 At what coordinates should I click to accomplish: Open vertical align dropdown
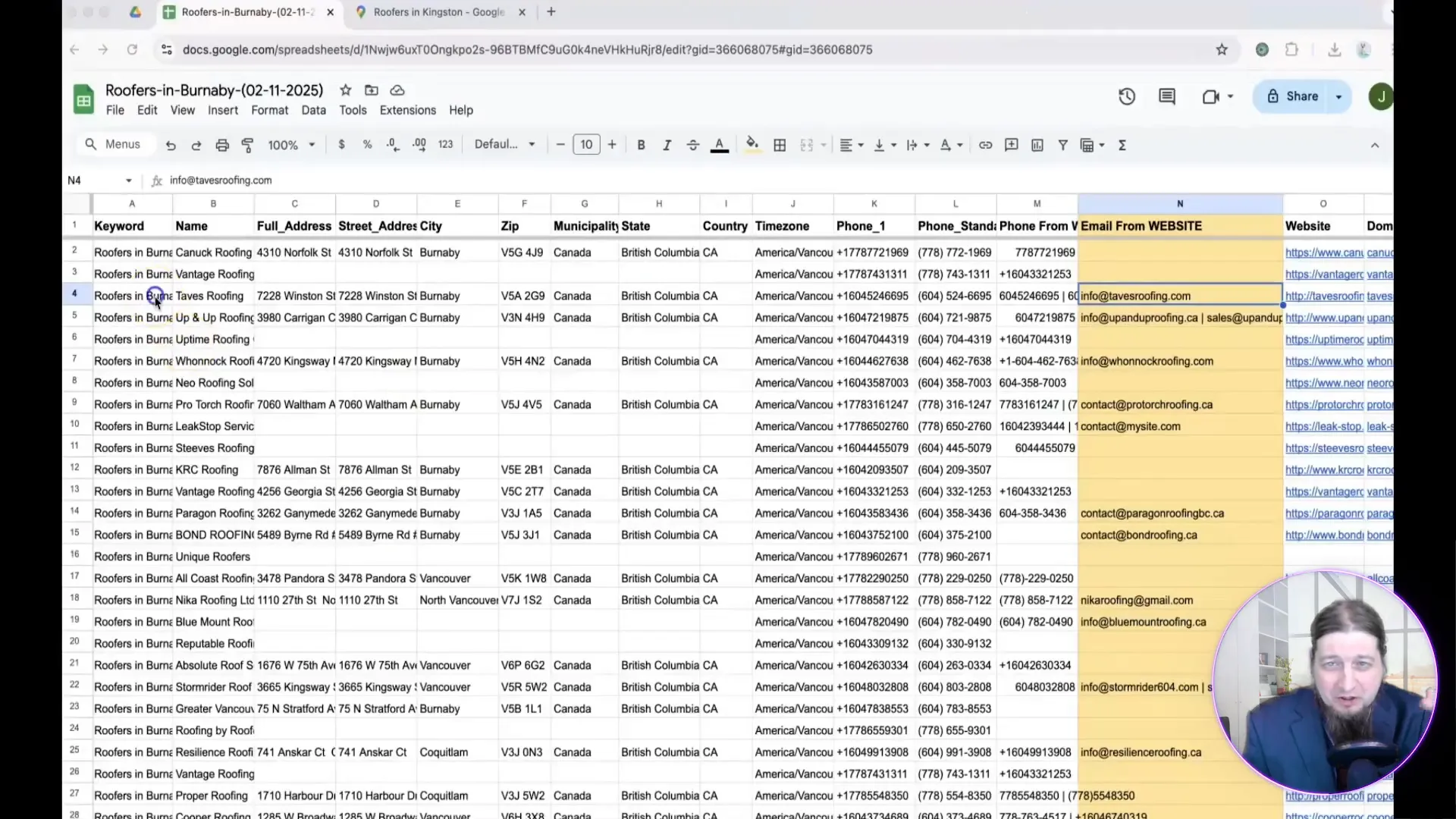(885, 145)
